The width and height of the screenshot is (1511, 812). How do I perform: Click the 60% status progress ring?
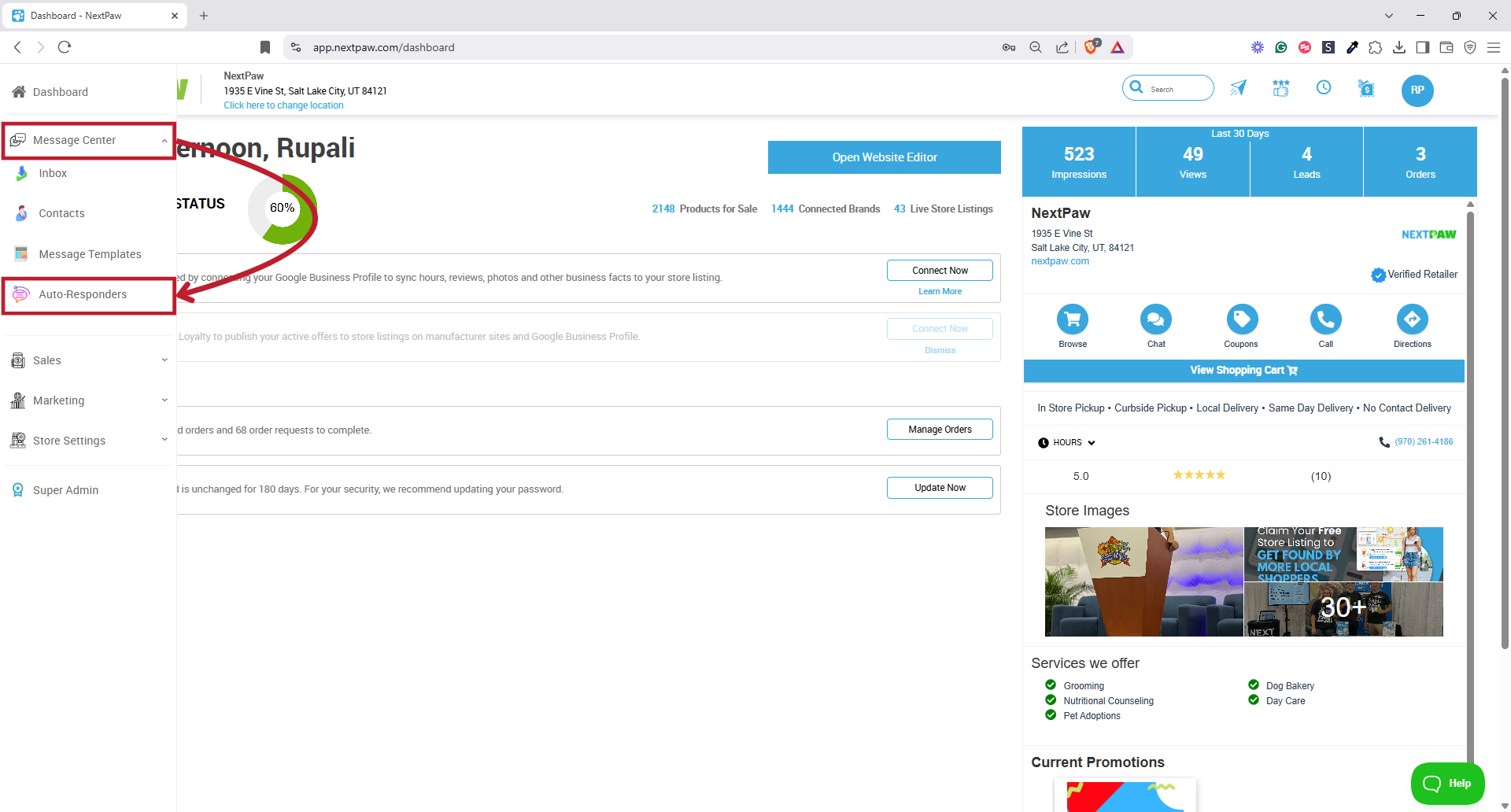283,209
